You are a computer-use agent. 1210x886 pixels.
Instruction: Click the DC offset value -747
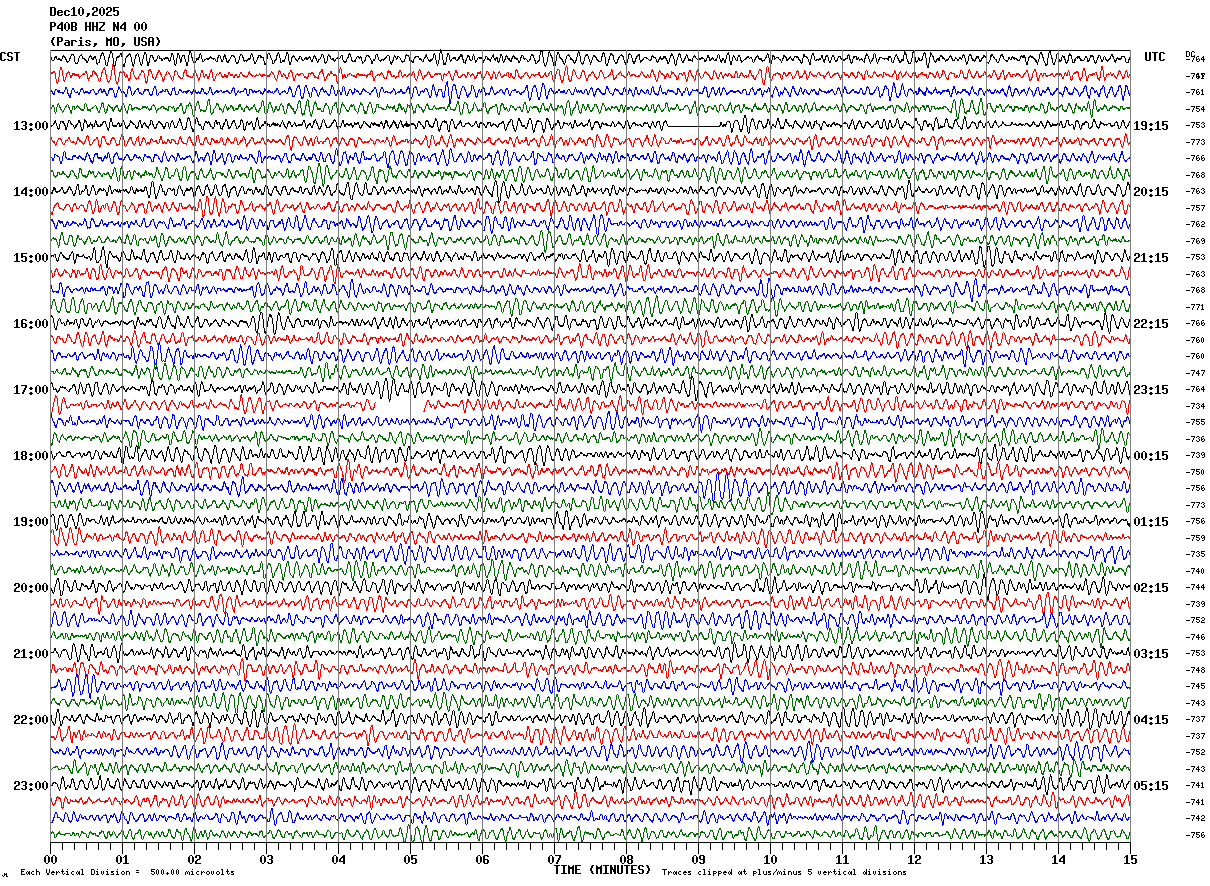click(x=1195, y=373)
